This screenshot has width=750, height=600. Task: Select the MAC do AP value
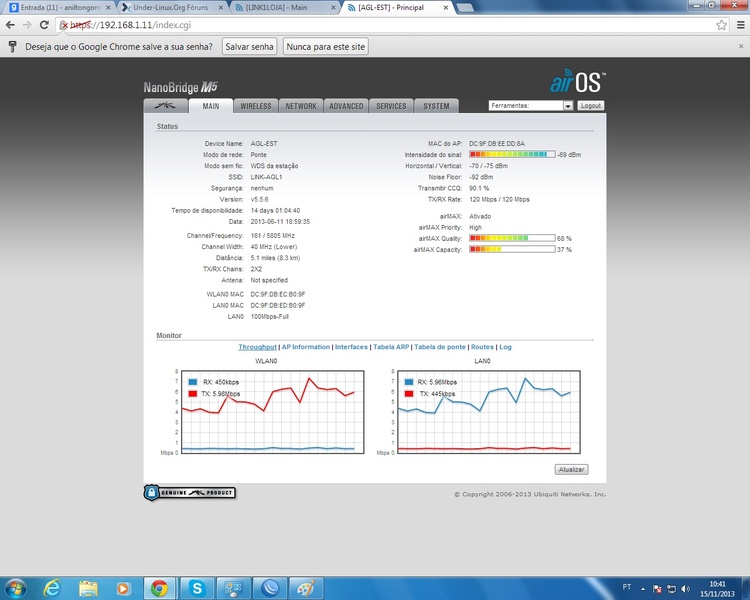(x=496, y=144)
